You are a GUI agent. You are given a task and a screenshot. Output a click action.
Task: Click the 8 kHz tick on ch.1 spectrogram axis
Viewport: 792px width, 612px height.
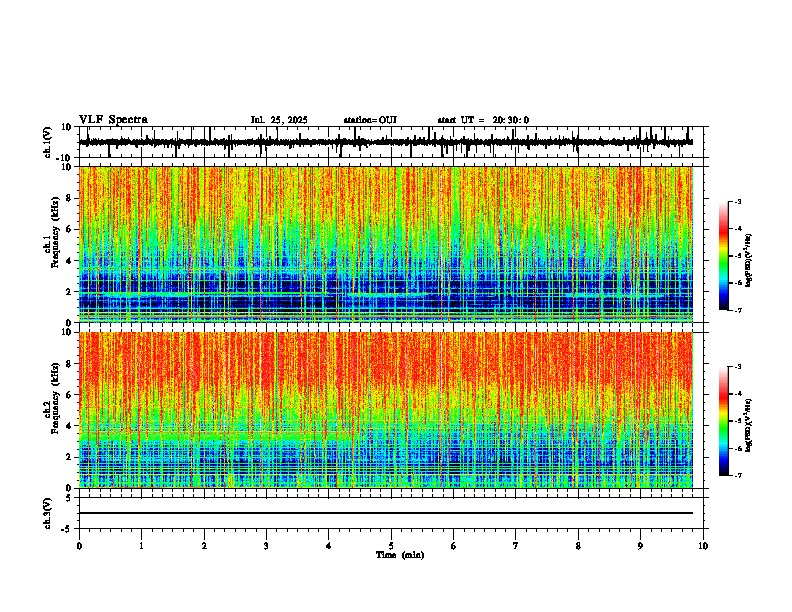70,198
